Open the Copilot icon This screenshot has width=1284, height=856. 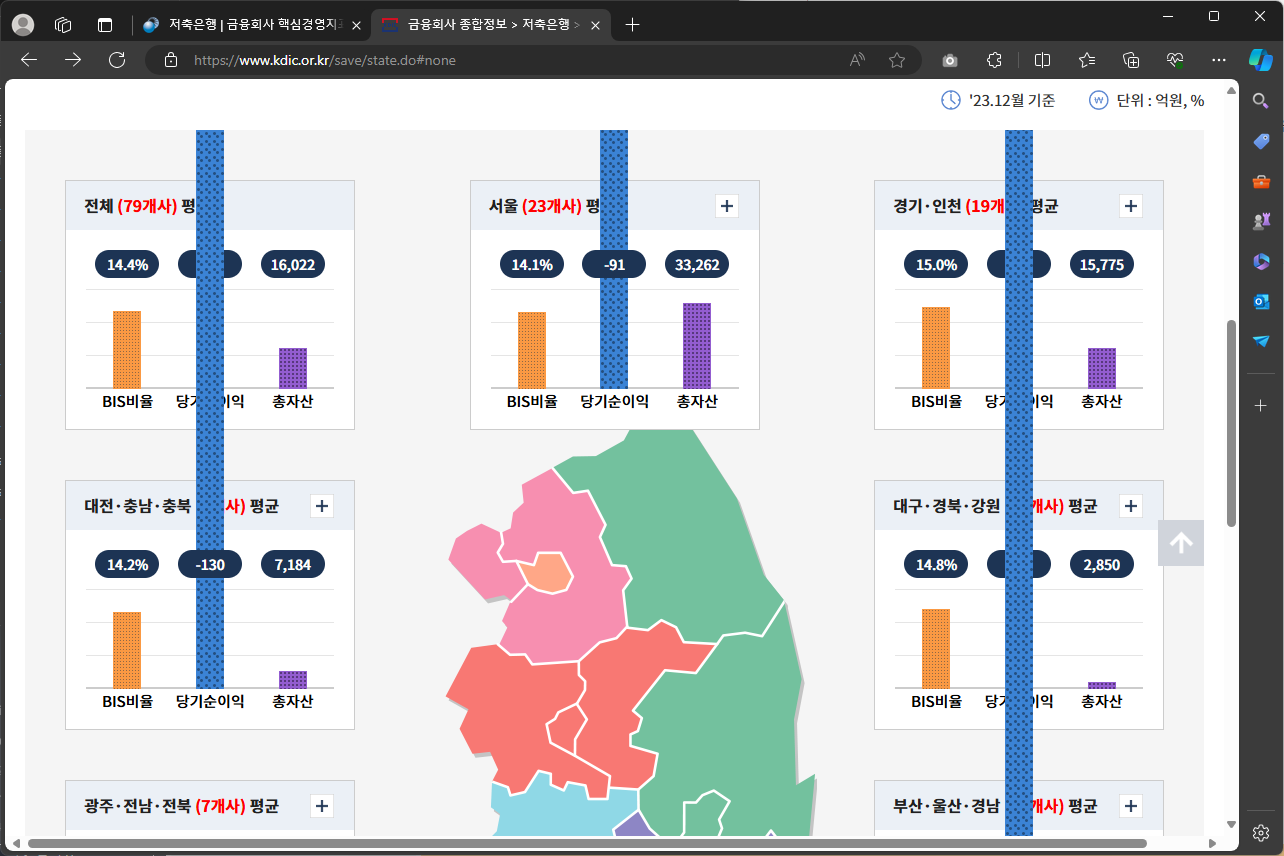tap(1261, 60)
